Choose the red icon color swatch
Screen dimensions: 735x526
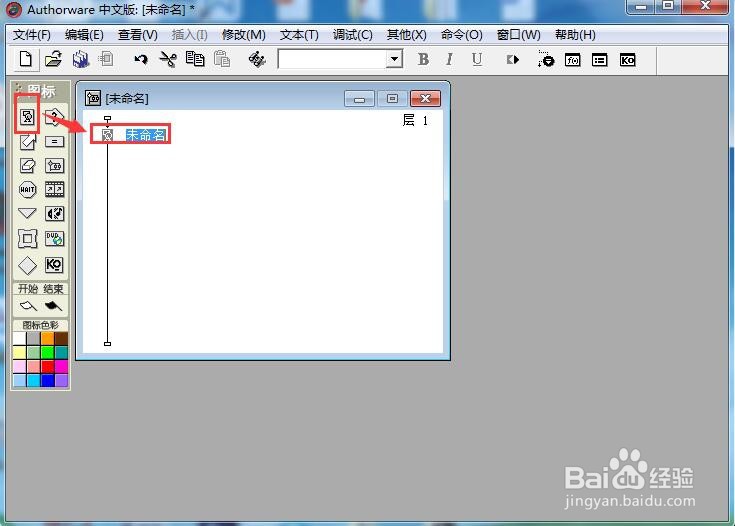(x=47, y=366)
